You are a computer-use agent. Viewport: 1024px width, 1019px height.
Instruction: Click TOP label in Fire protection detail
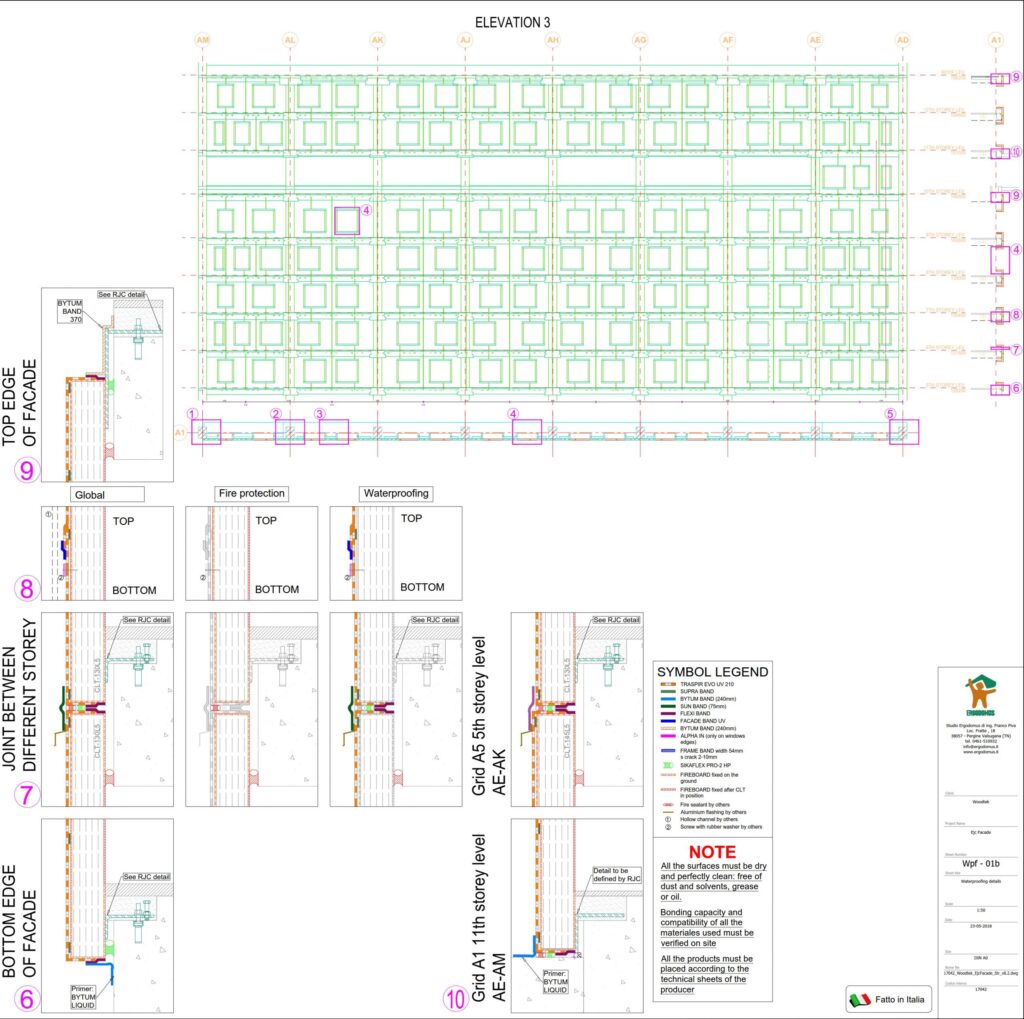point(266,521)
